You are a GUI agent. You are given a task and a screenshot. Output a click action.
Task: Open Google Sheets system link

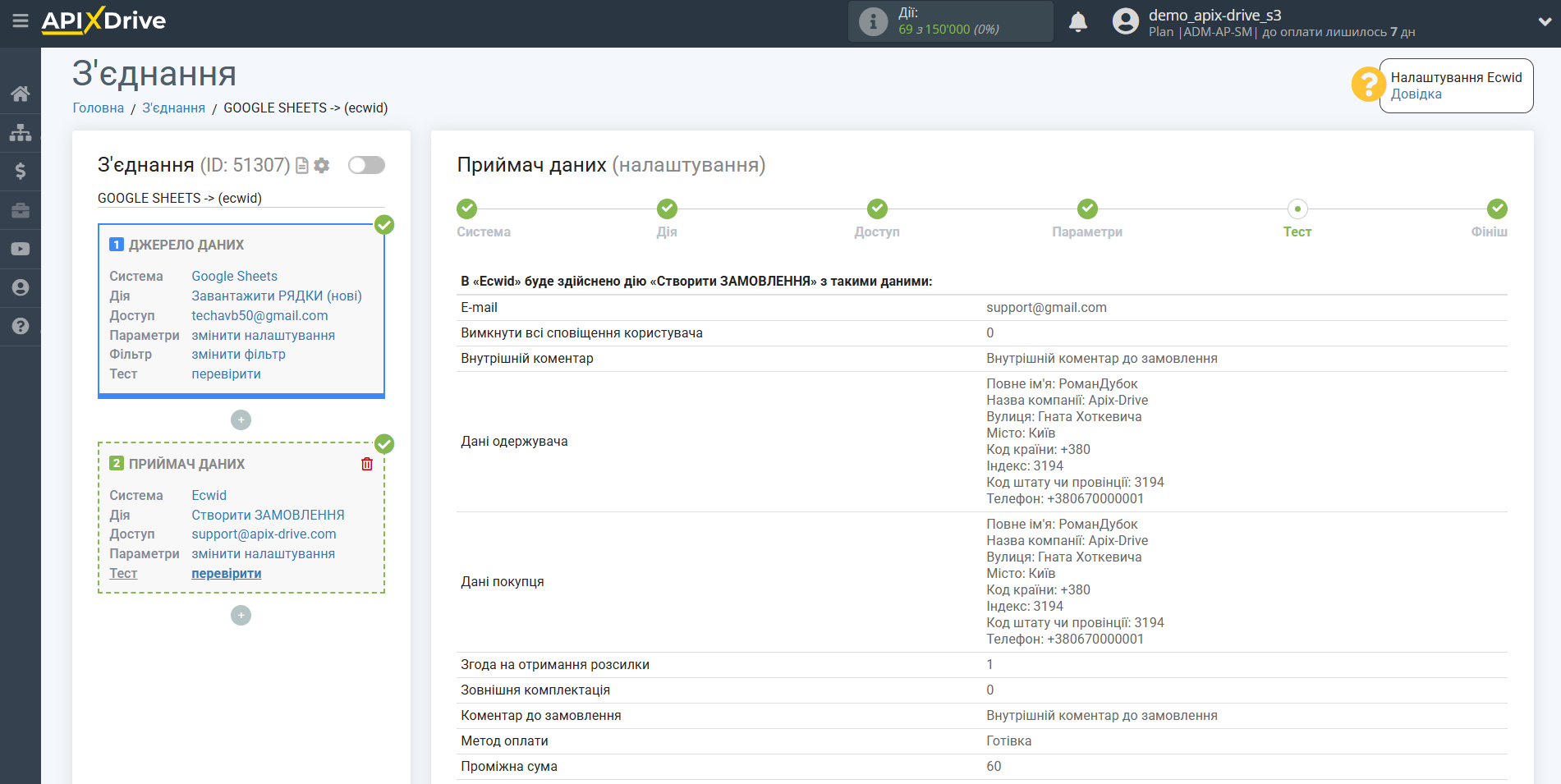tap(234, 277)
